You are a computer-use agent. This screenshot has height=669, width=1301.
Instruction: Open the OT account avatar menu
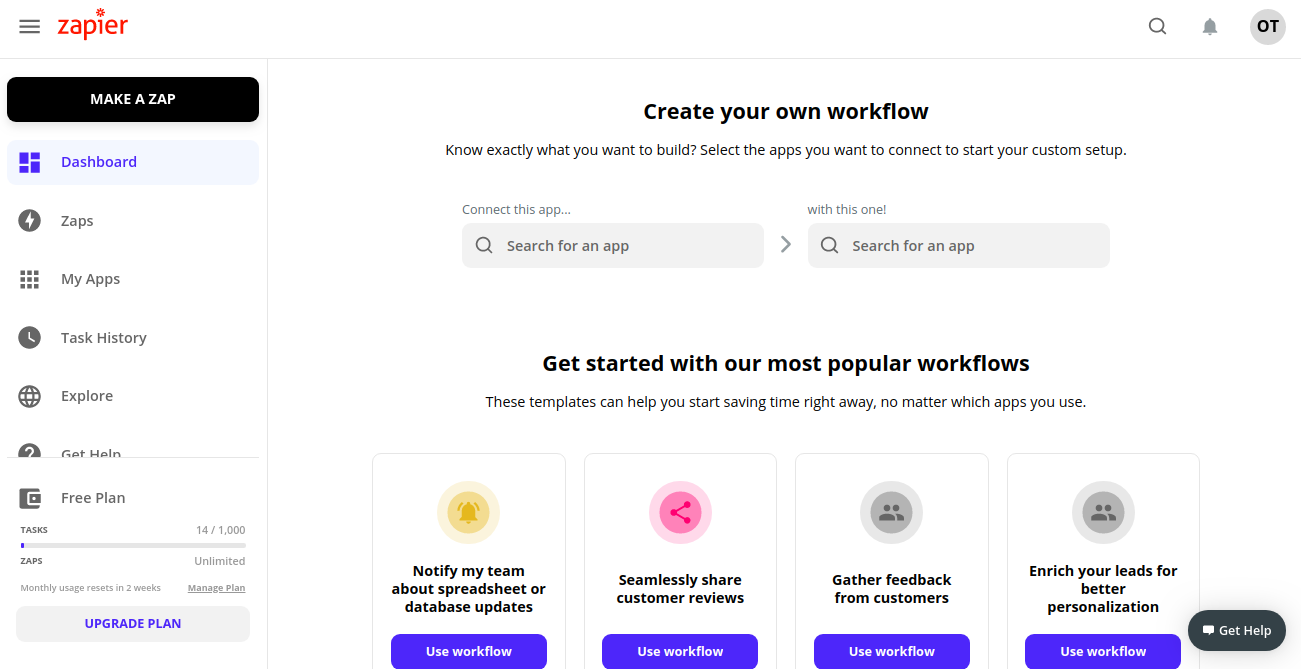pos(1267,27)
